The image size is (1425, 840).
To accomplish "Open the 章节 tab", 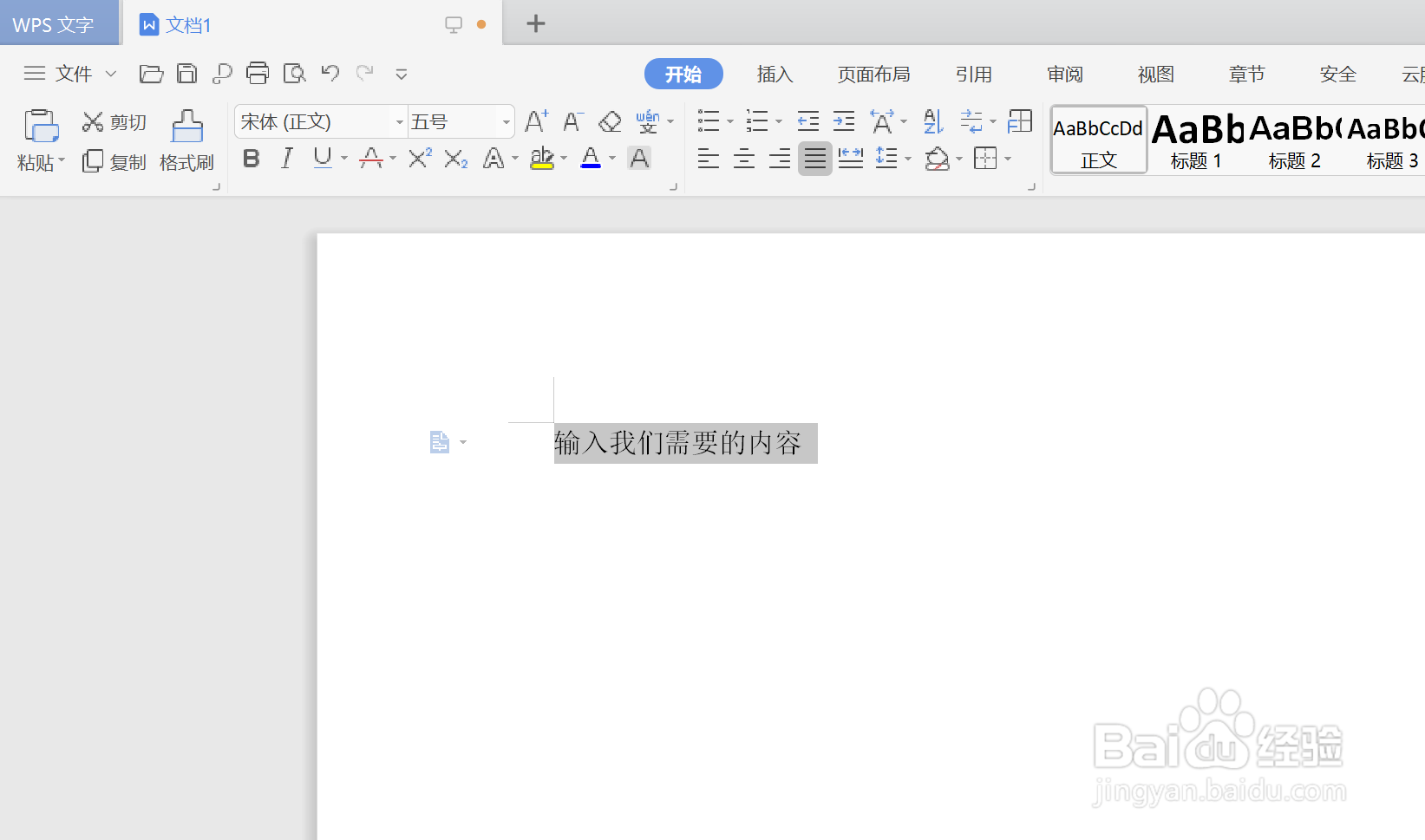I will click(1246, 75).
